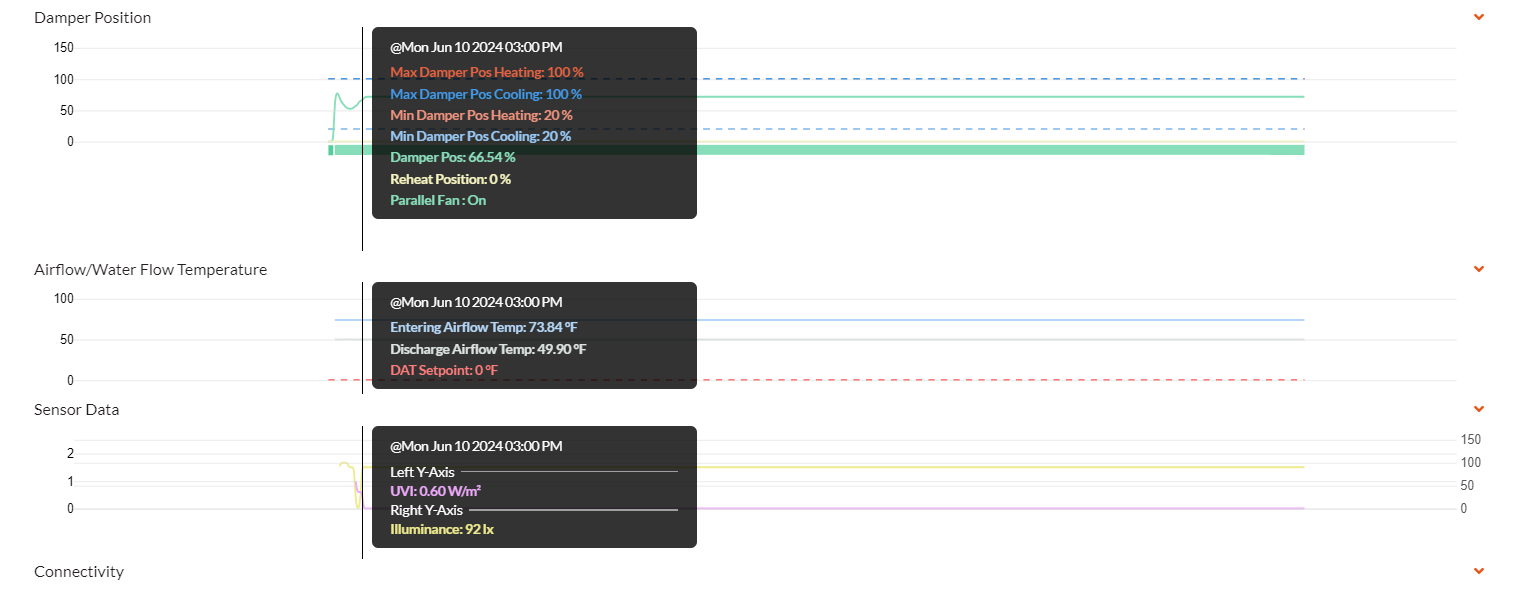Image resolution: width=1515 pixels, height=601 pixels.
Task: Click the Right Y-Axis label
Action: pyautogui.click(x=426, y=510)
